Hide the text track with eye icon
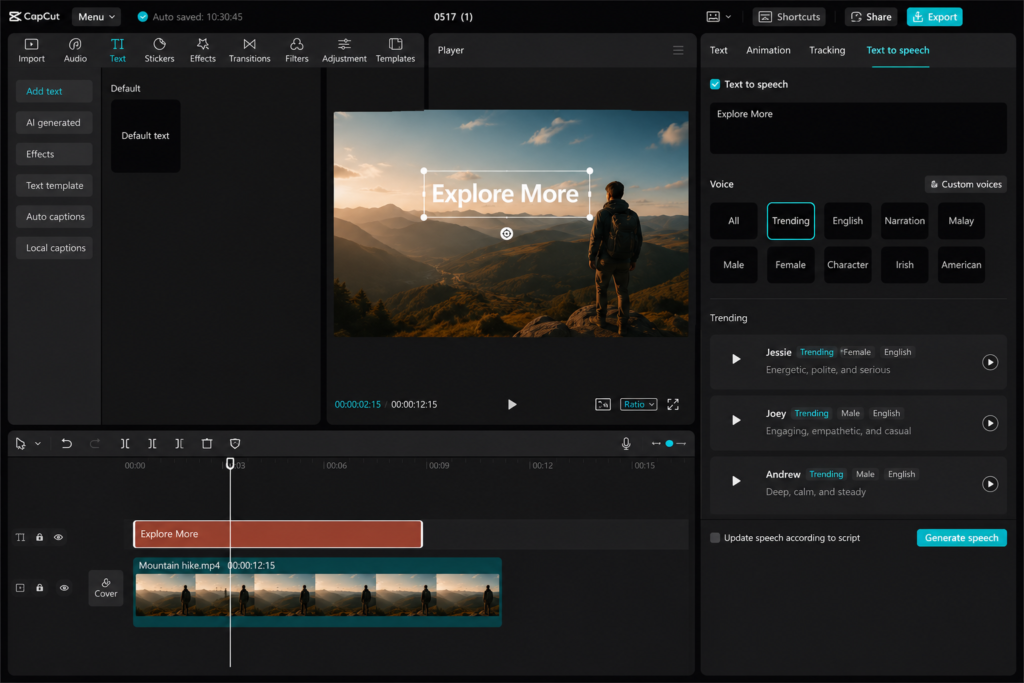1024x683 pixels. [x=58, y=537]
